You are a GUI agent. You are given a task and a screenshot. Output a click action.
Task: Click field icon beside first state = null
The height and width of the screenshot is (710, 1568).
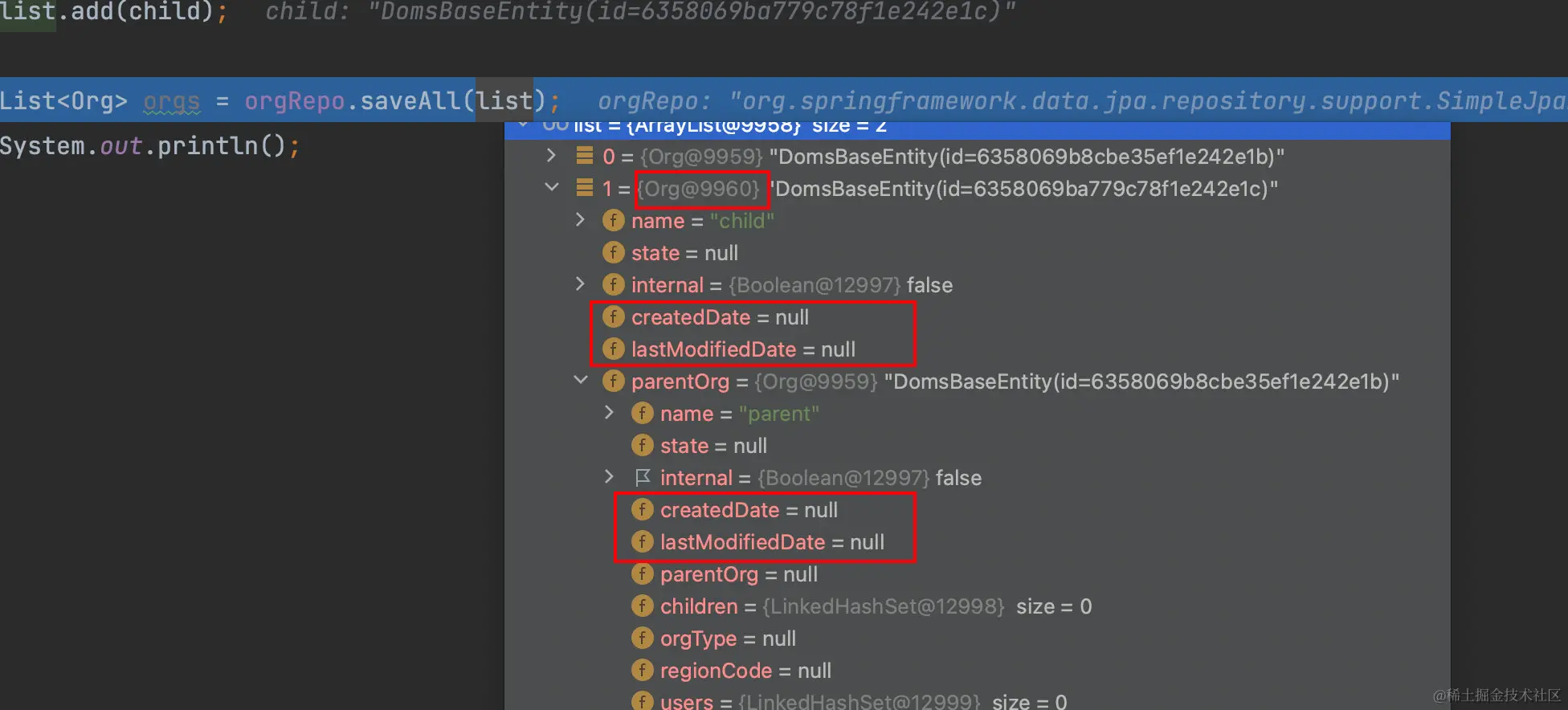point(613,252)
